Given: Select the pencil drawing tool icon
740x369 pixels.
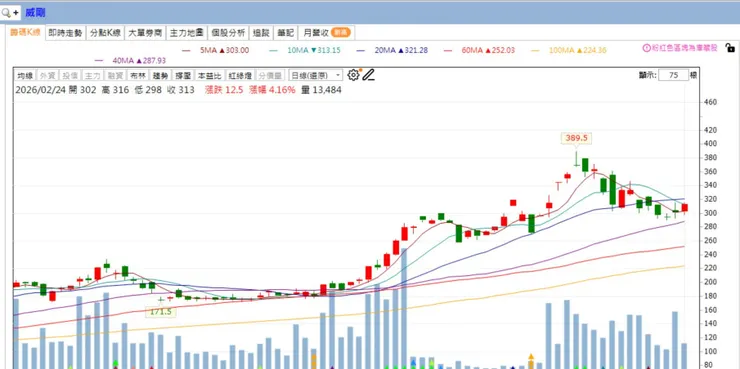Looking at the screenshot, I should pos(369,75).
